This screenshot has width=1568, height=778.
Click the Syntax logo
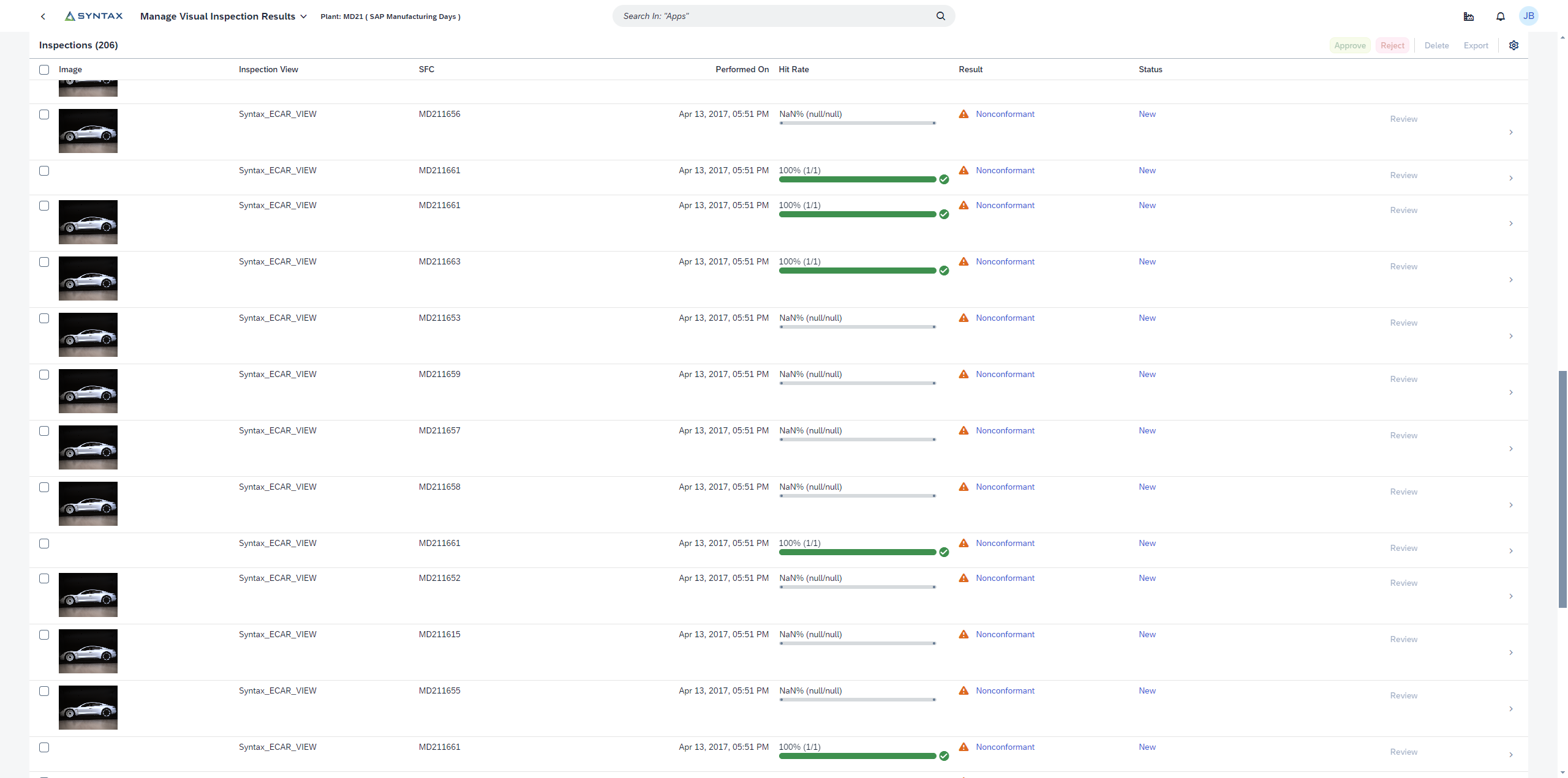[94, 16]
